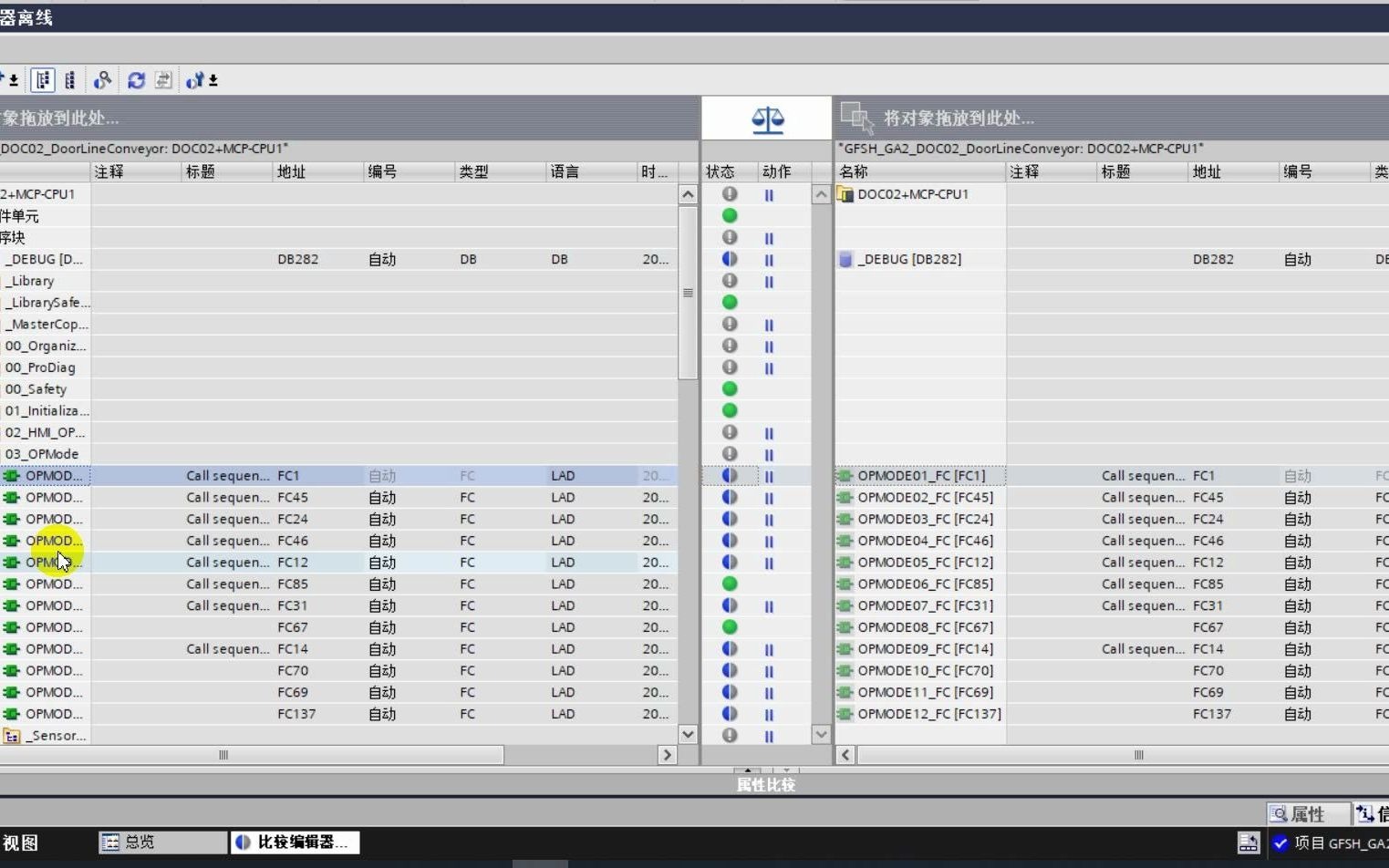Click the right pane drop-object icon
The height and width of the screenshot is (868, 1389).
pos(856,118)
